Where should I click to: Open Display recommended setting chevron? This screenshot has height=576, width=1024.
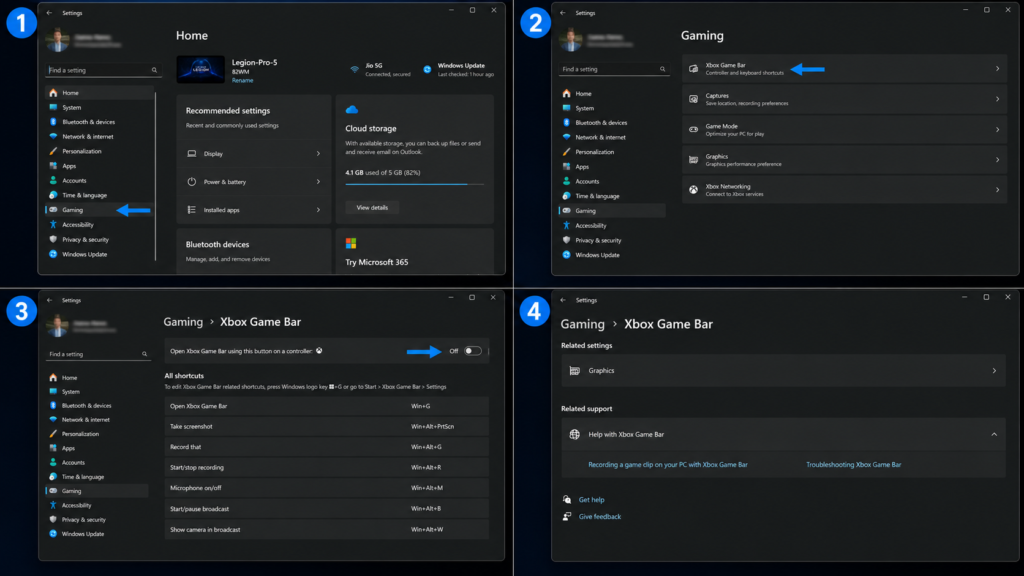point(318,153)
